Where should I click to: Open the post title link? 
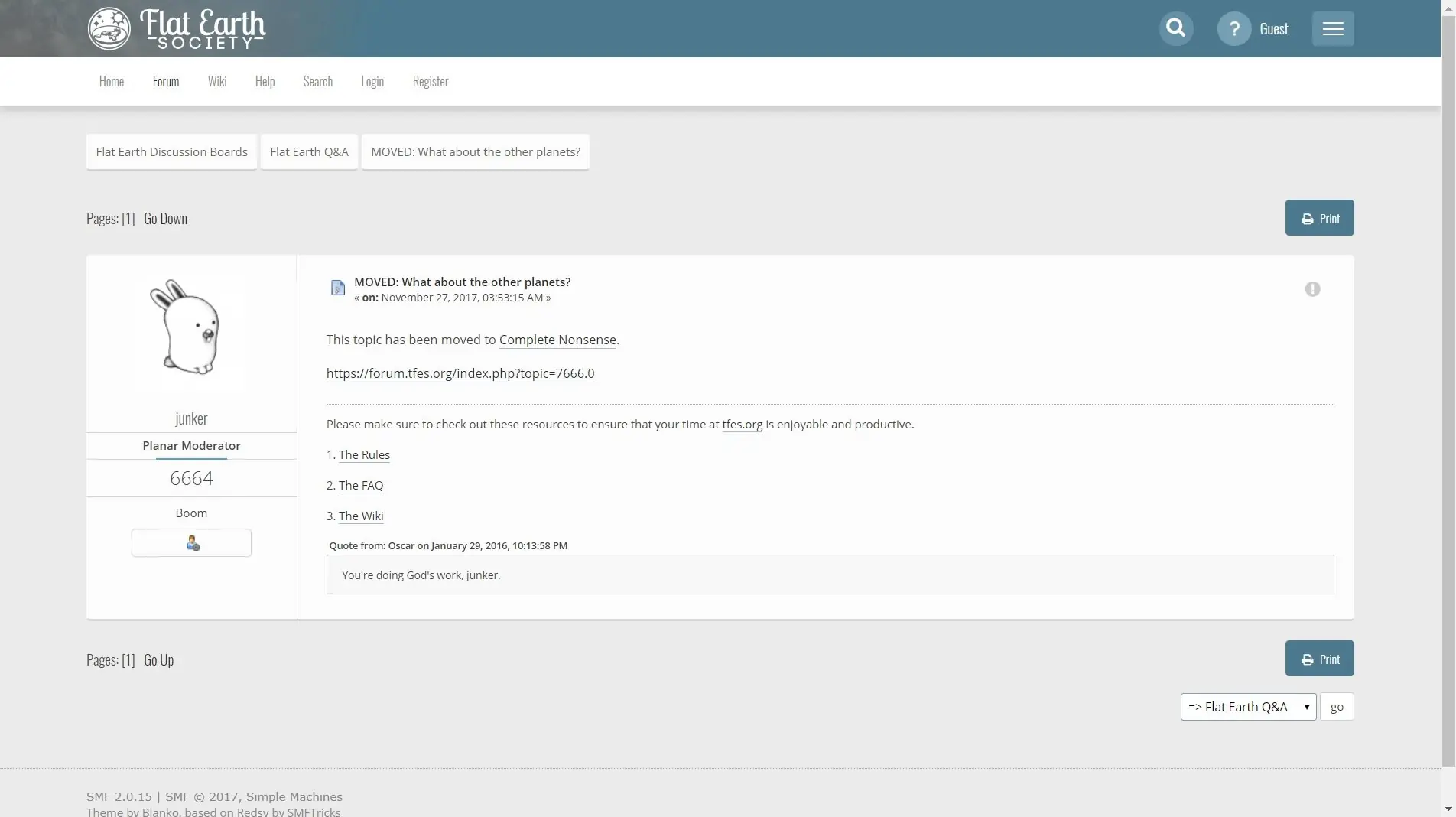point(462,282)
